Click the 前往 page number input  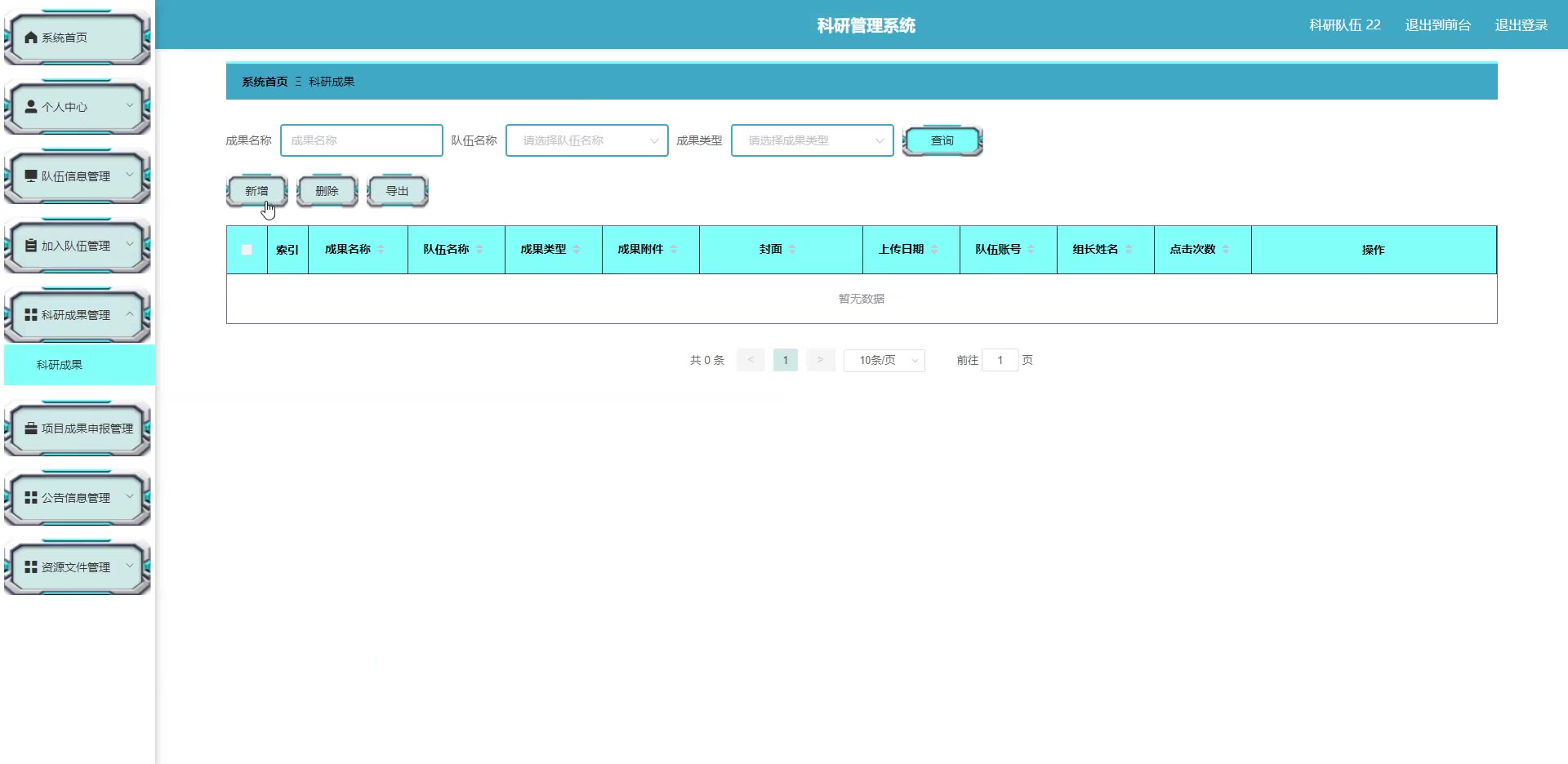point(1000,360)
